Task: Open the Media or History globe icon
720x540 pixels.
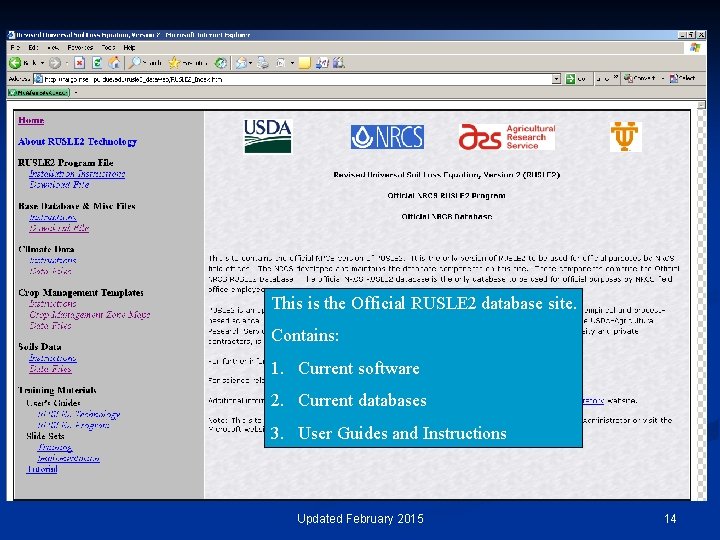Action: pos(221,63)
